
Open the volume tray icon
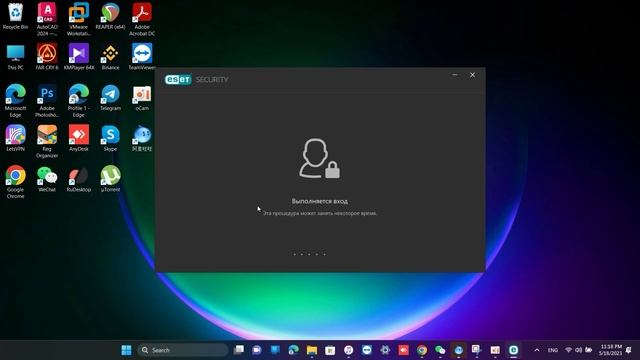(x=578, y=350)
